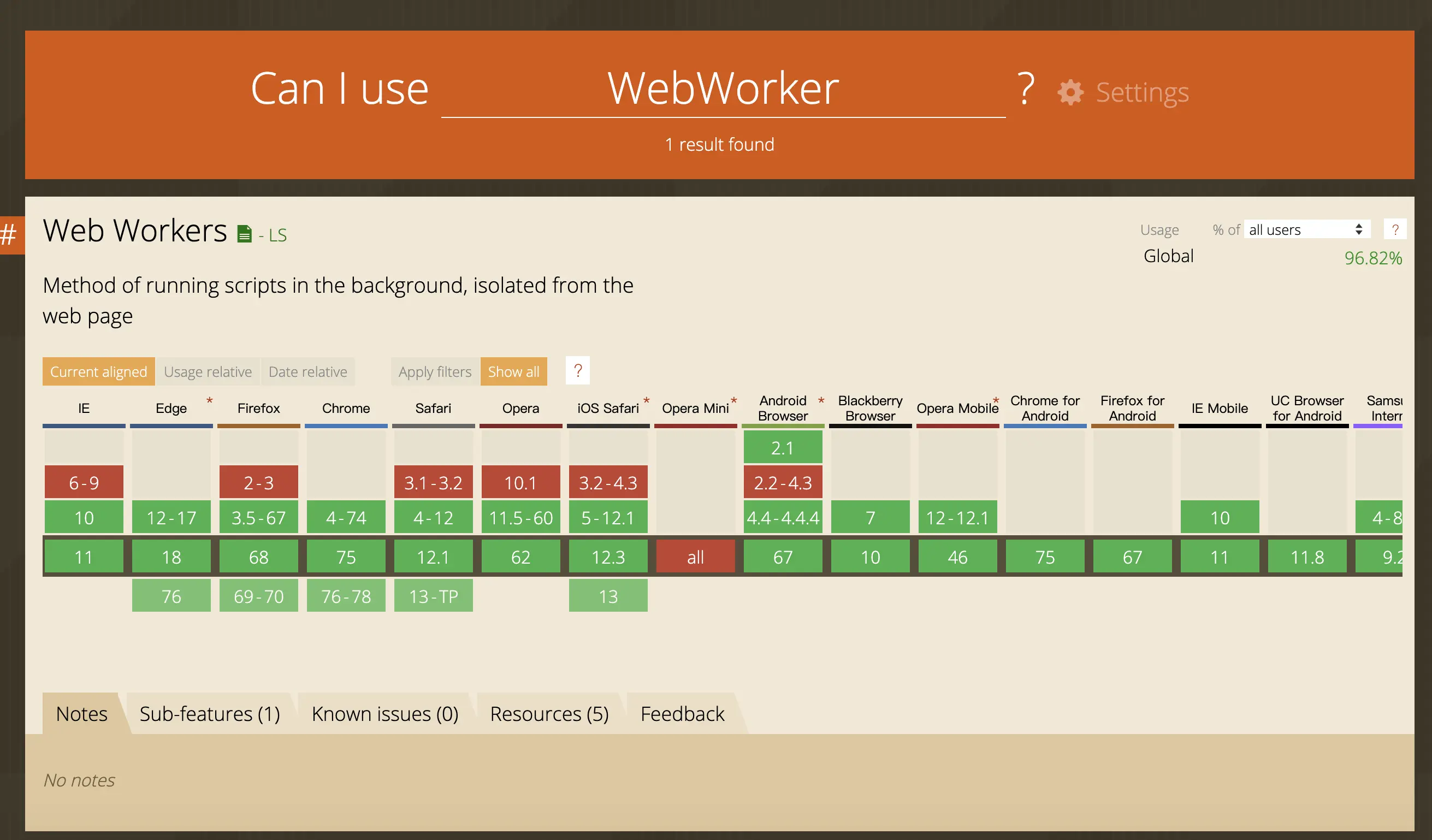
Task: Open the Sub-features (1) tab
Action: pyautogui.click(x=210, y=714)
